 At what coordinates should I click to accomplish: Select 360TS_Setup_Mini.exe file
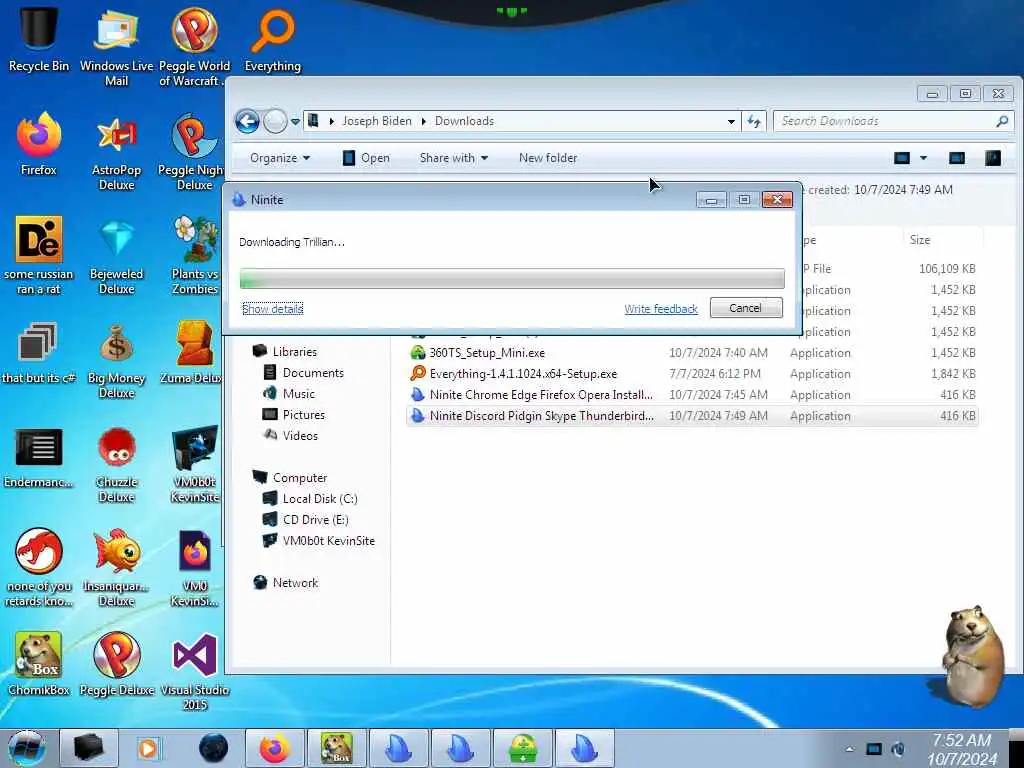[692, 353]
